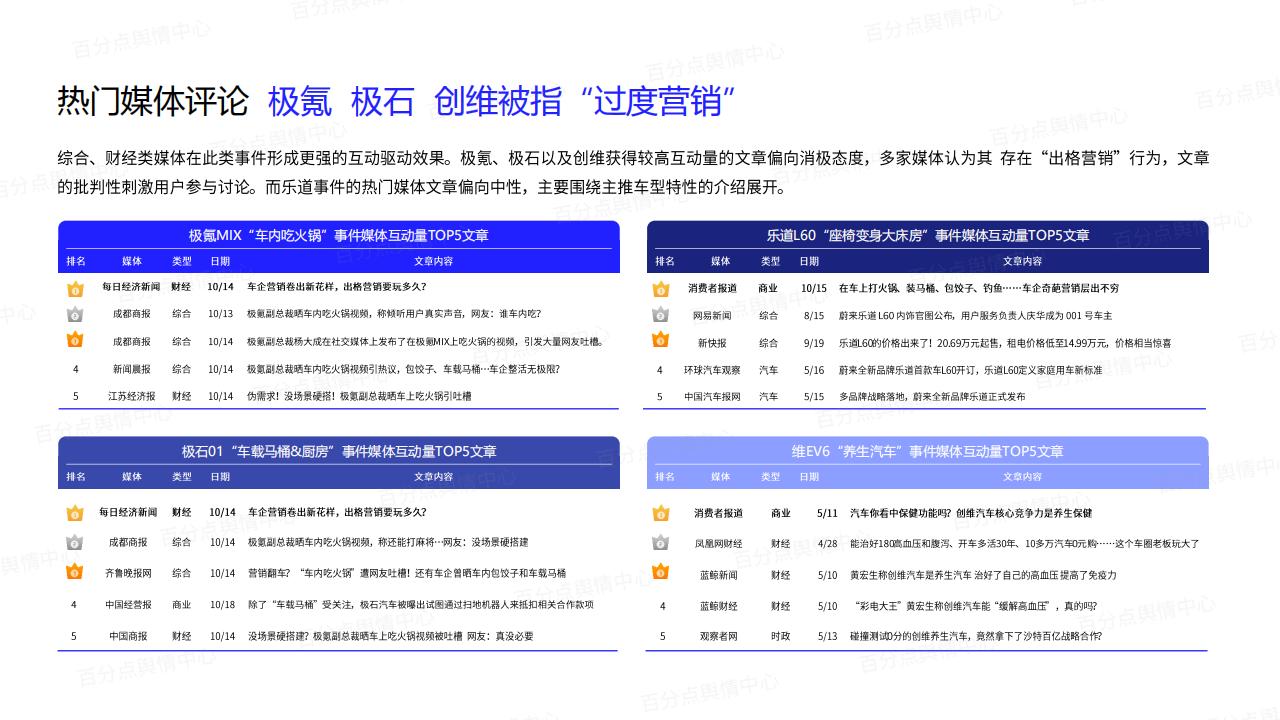Viewport: 1280px width, 720px height.
Task: Click 类型 column header in 乐道L60 table
Action: click(x=770, y=261)
